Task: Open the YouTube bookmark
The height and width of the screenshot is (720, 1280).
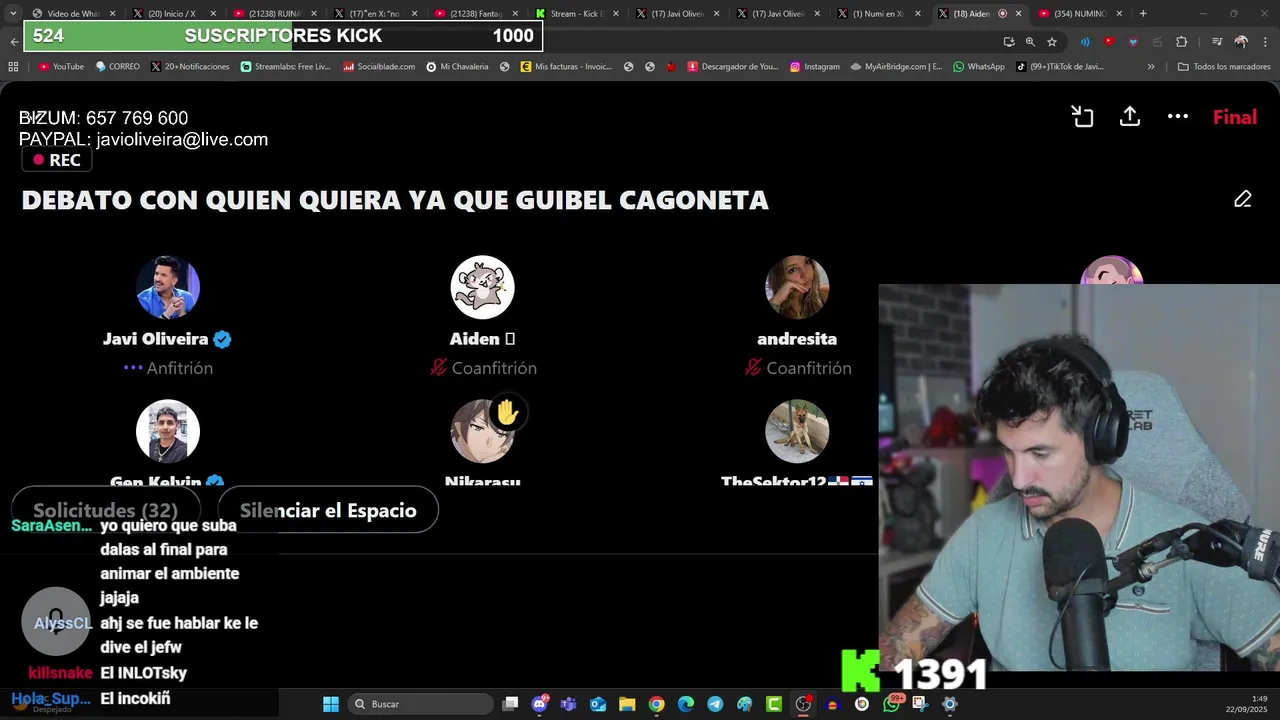Action: (x=61, y=66)
